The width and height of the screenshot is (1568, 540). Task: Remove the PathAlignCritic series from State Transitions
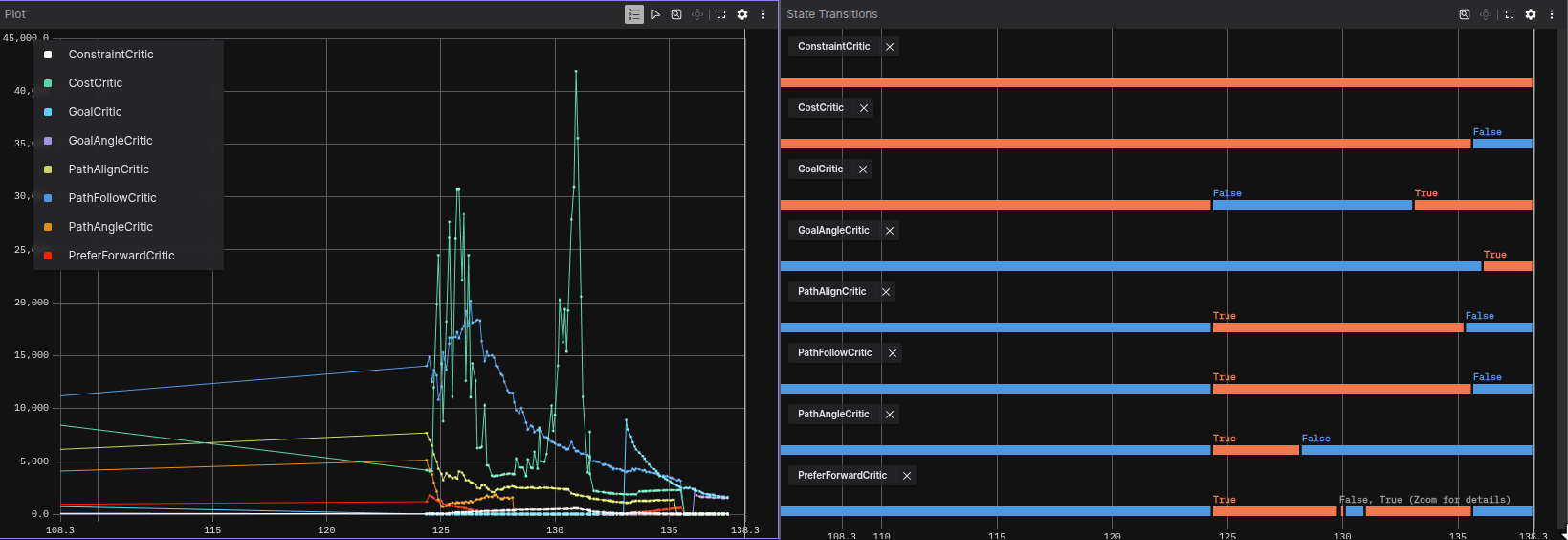pos(886,292)
